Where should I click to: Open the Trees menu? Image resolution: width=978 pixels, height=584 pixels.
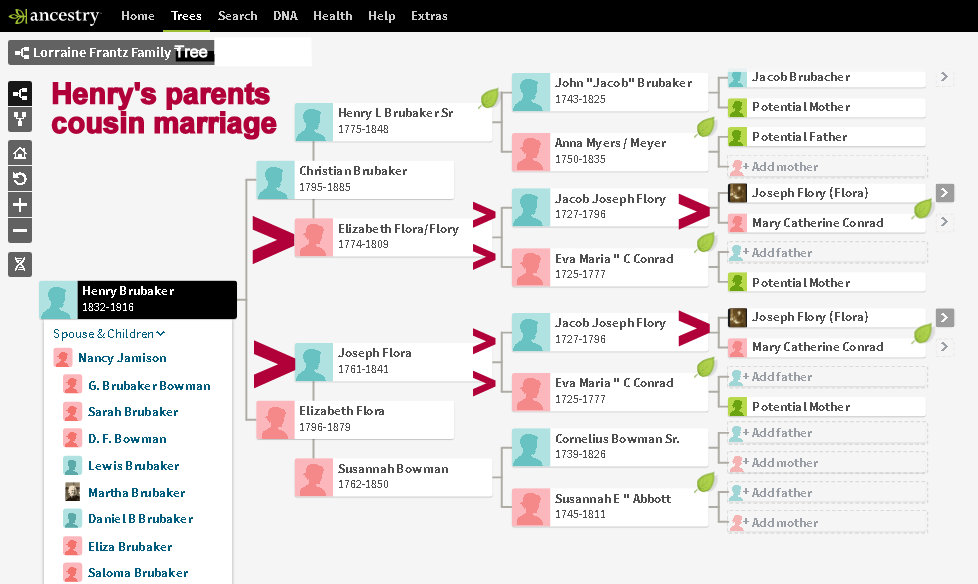(x=186, y=16)
